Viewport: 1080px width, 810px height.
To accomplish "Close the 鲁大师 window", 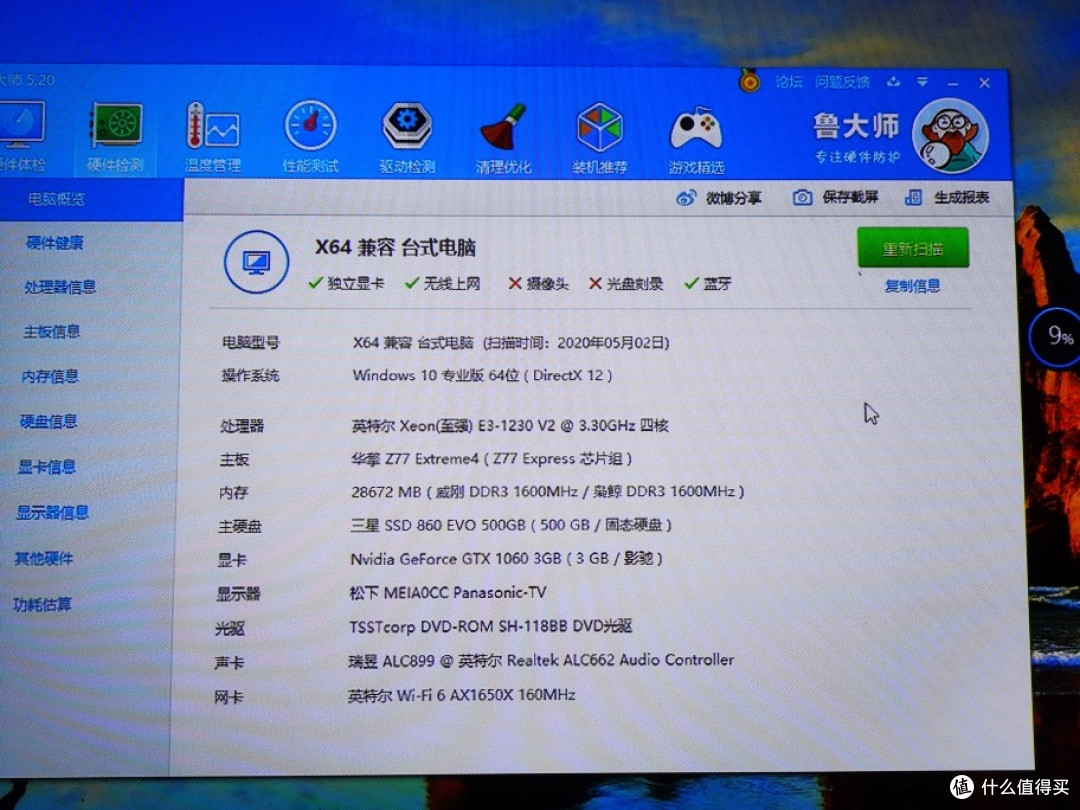I will [x=985, y=83].
